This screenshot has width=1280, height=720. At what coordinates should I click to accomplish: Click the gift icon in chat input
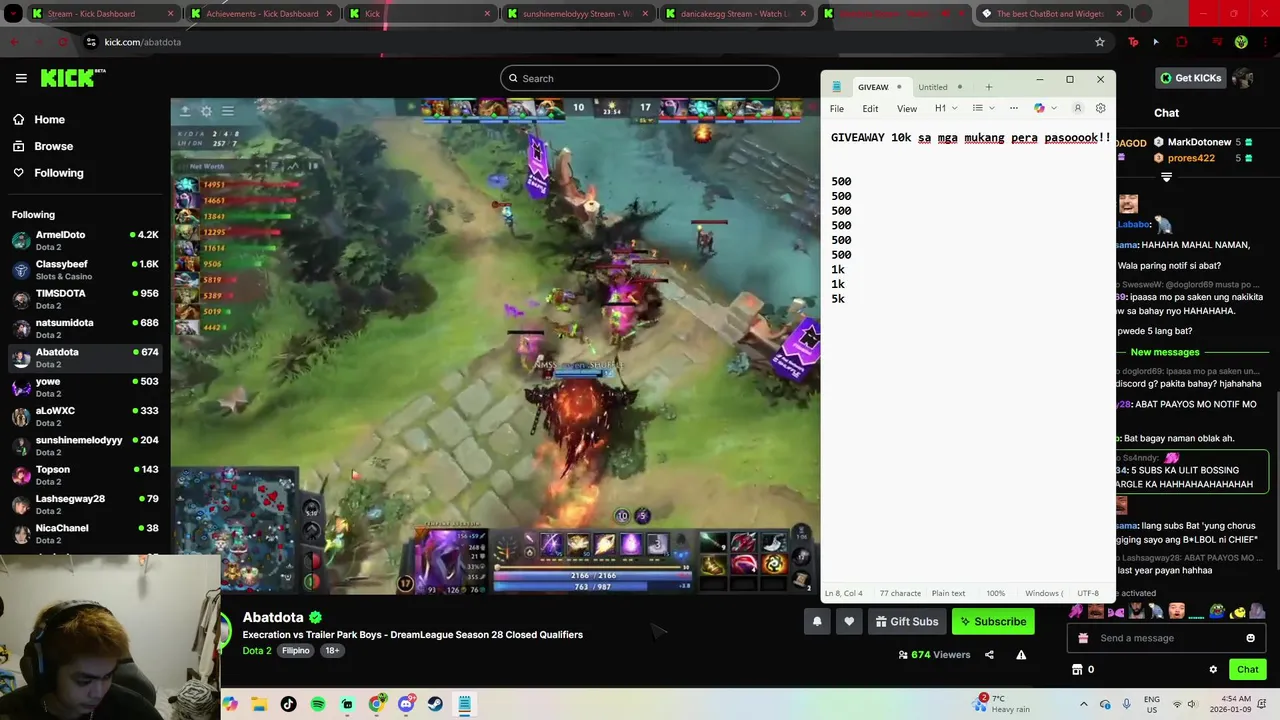(x=1083, y=638)
